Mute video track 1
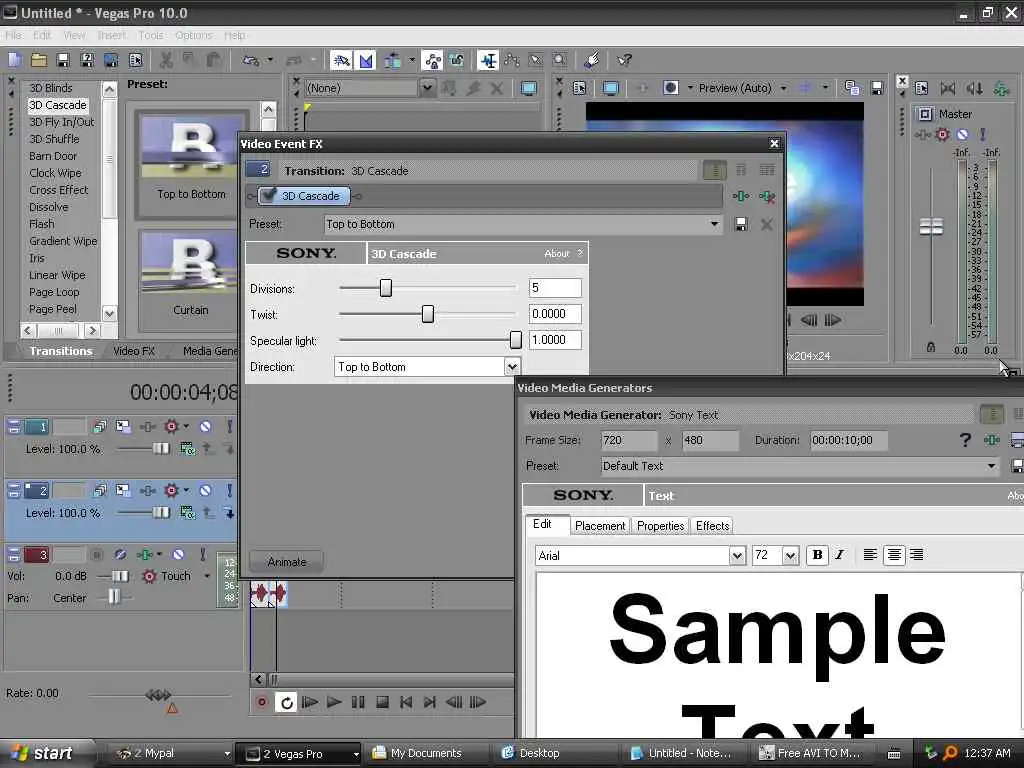1024x768 pixels. pyautogui.click(x=205, y=426)
